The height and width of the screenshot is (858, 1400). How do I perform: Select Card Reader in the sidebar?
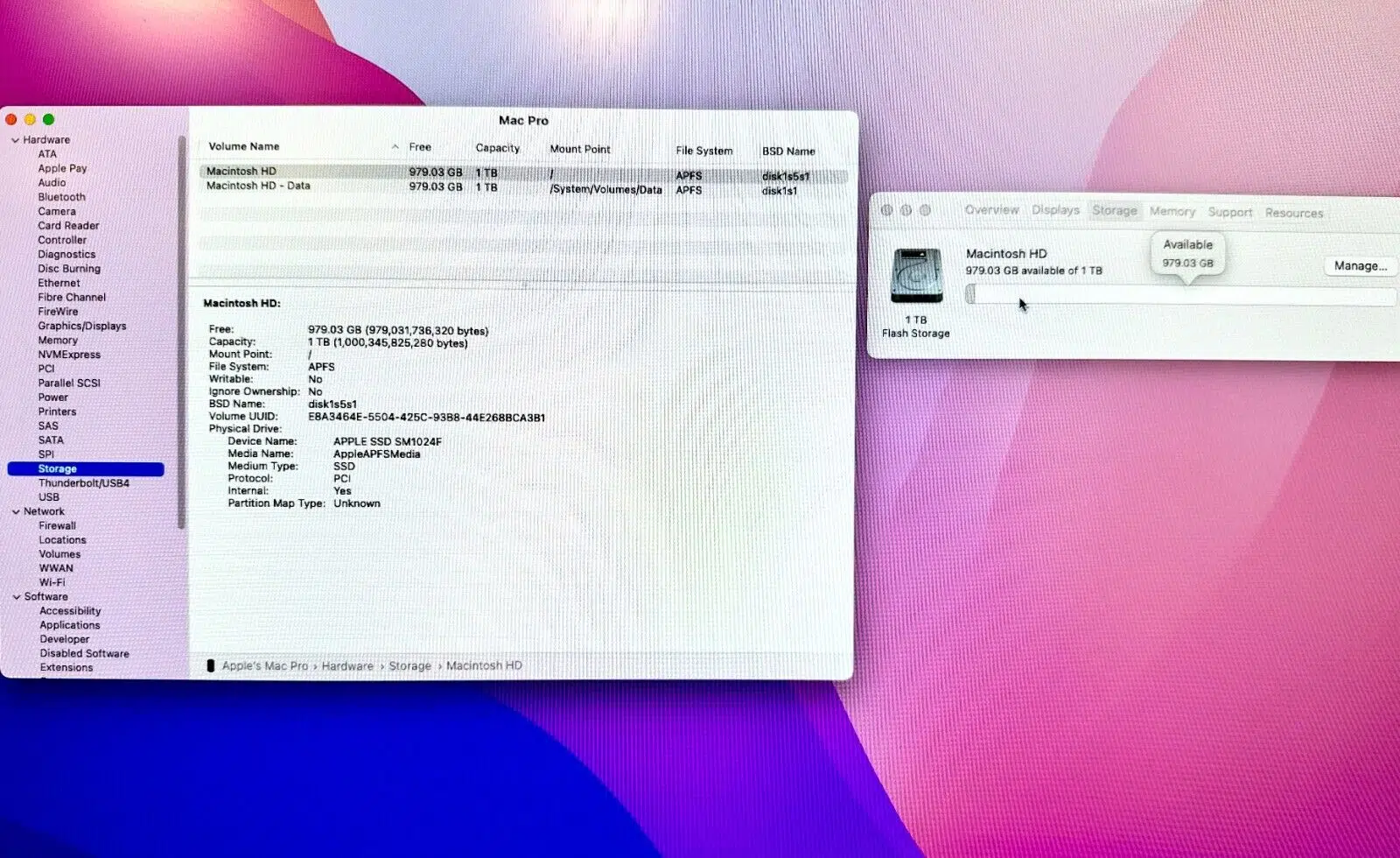click(x=68, y=226)
